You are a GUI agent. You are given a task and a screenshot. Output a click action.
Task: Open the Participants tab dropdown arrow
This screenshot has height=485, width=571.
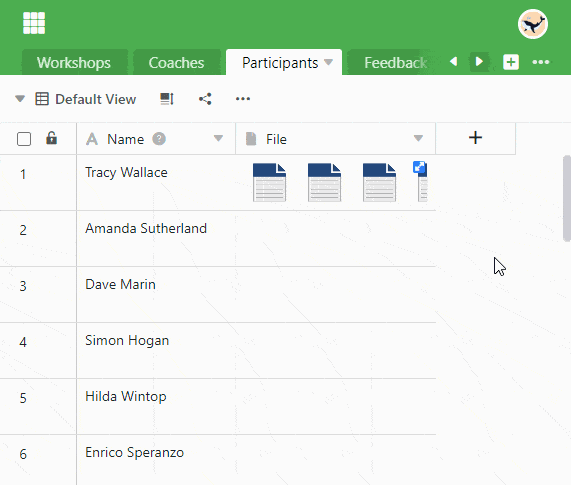pos(328,62)
